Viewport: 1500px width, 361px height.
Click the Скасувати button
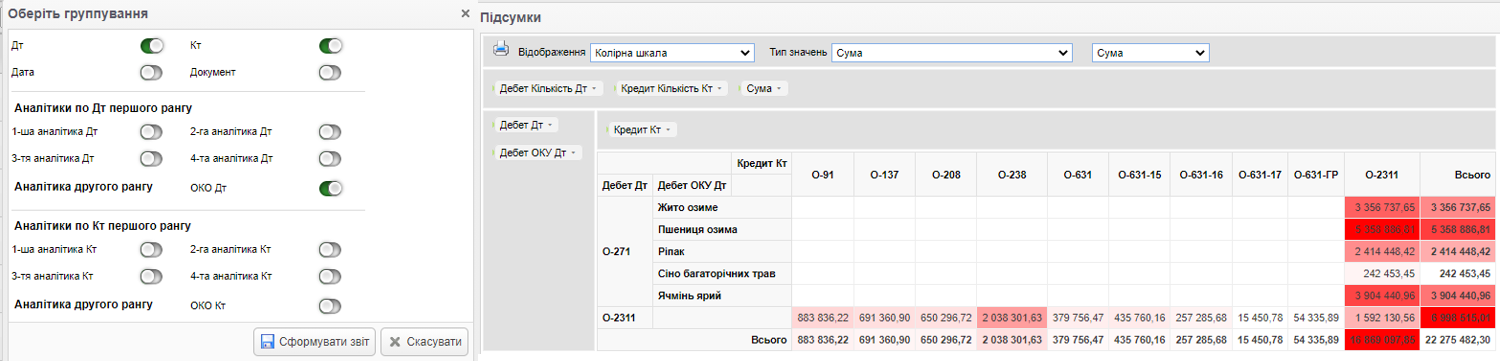coord(424,342)
